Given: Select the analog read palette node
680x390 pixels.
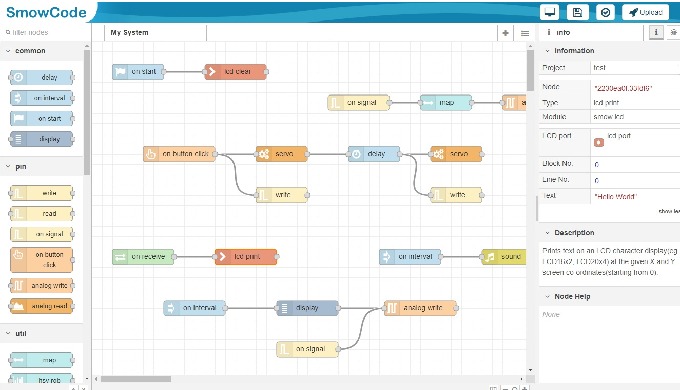Looking at the screenshot, I should point(42,306).
